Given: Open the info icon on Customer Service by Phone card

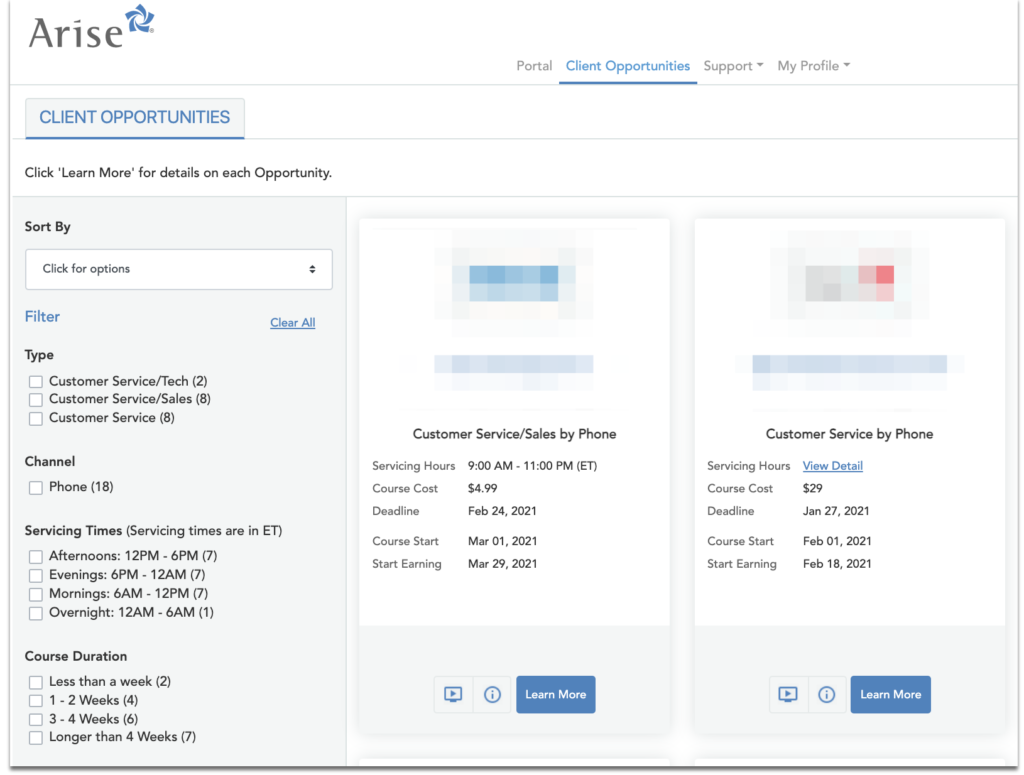Looking at the screenshot, I should pos(827,694).
